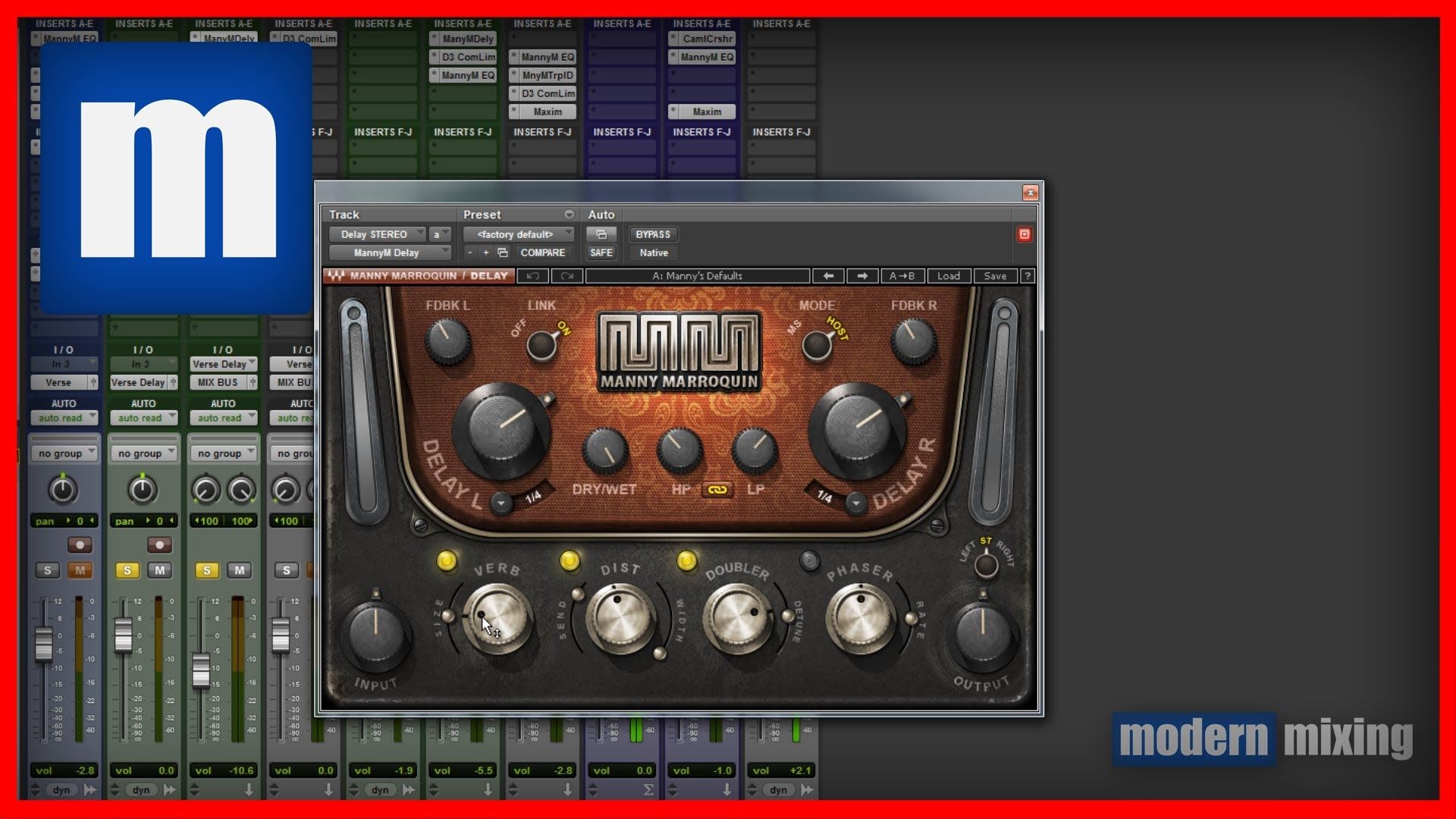Expand the Delay L note value dropdown
1456x819 pixels.
click(500, 502)
